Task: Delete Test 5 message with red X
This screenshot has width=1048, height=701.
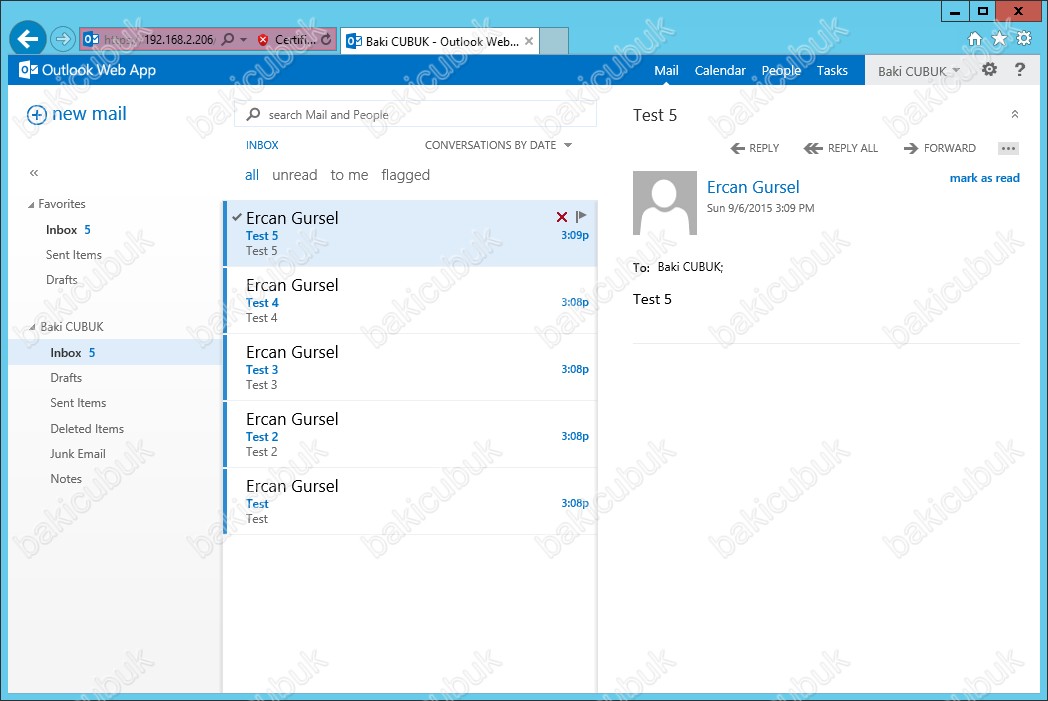Action: 561,217
